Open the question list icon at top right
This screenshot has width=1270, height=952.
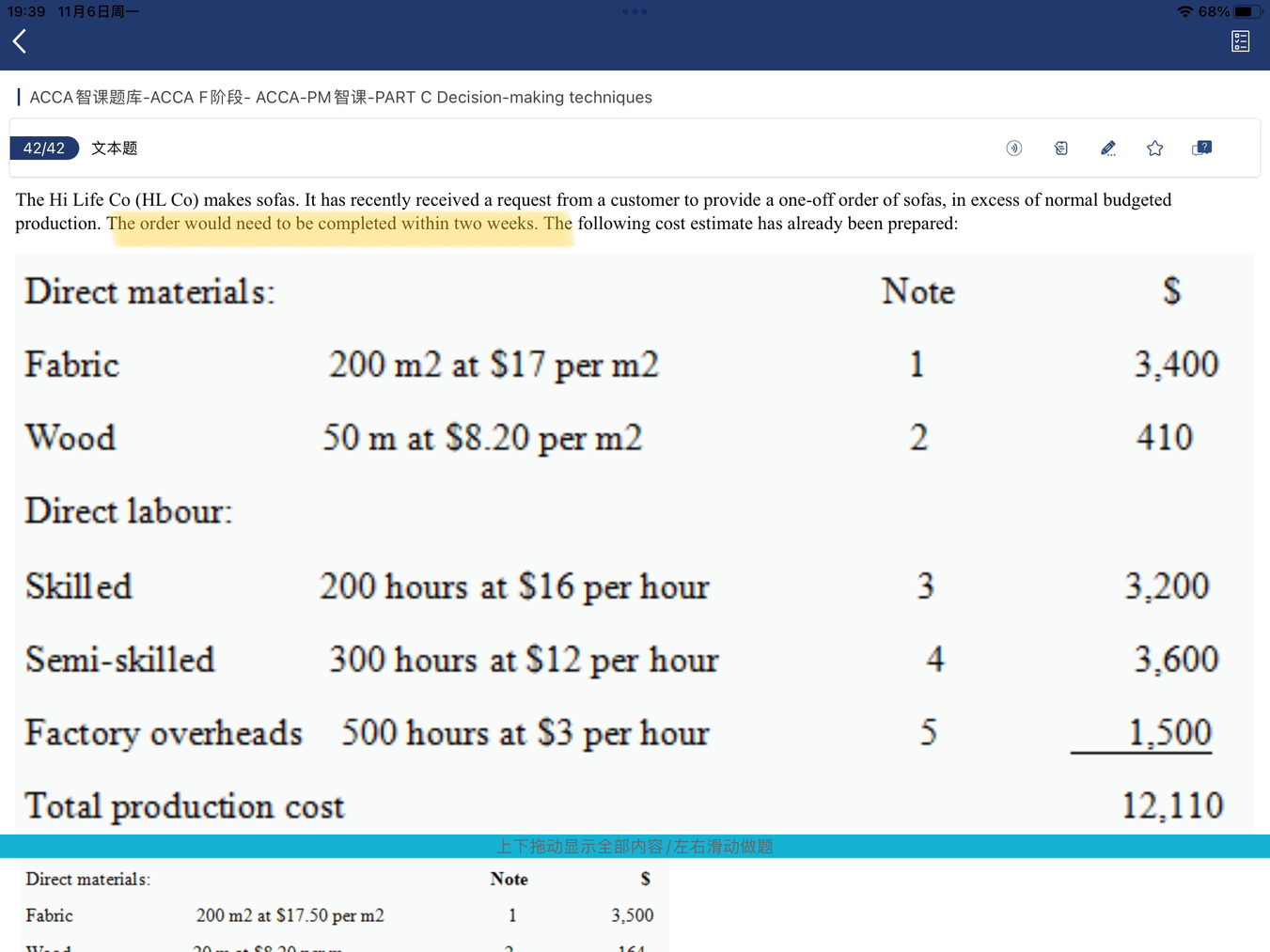[1240, 41]
